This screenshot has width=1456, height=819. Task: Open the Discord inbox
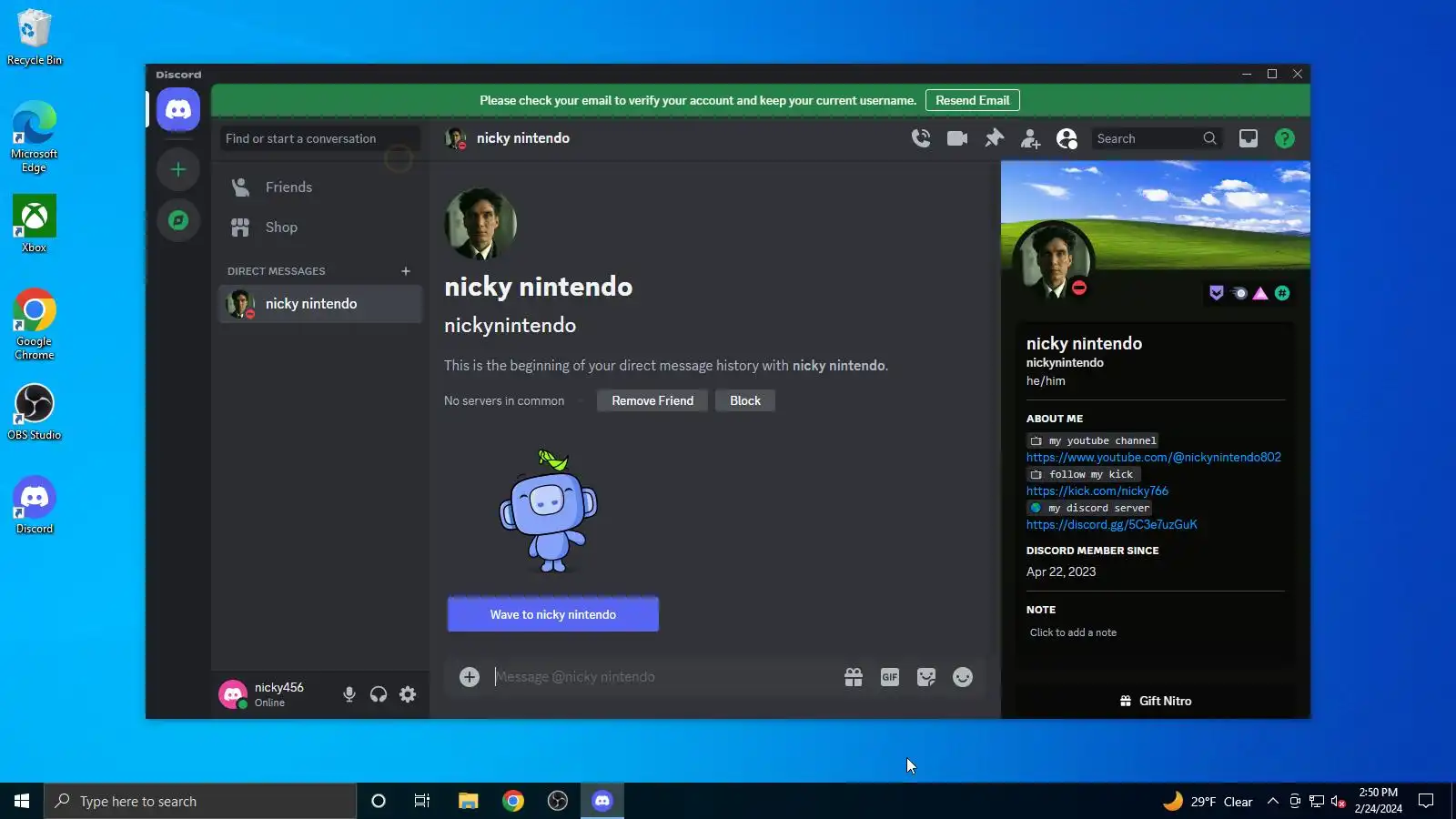[1249, 138]
